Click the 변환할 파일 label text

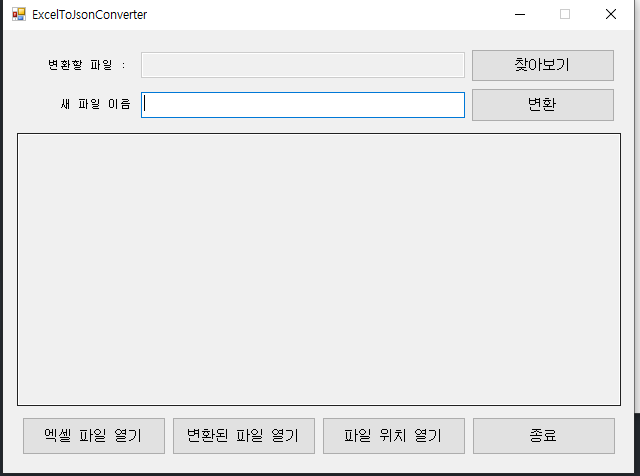tap(87, 65)
